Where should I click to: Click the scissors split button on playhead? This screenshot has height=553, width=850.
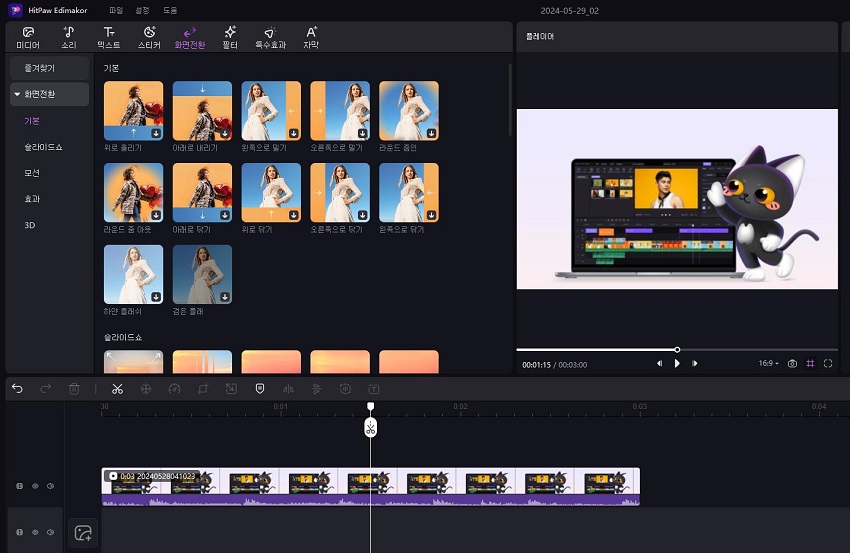point(370,428)
